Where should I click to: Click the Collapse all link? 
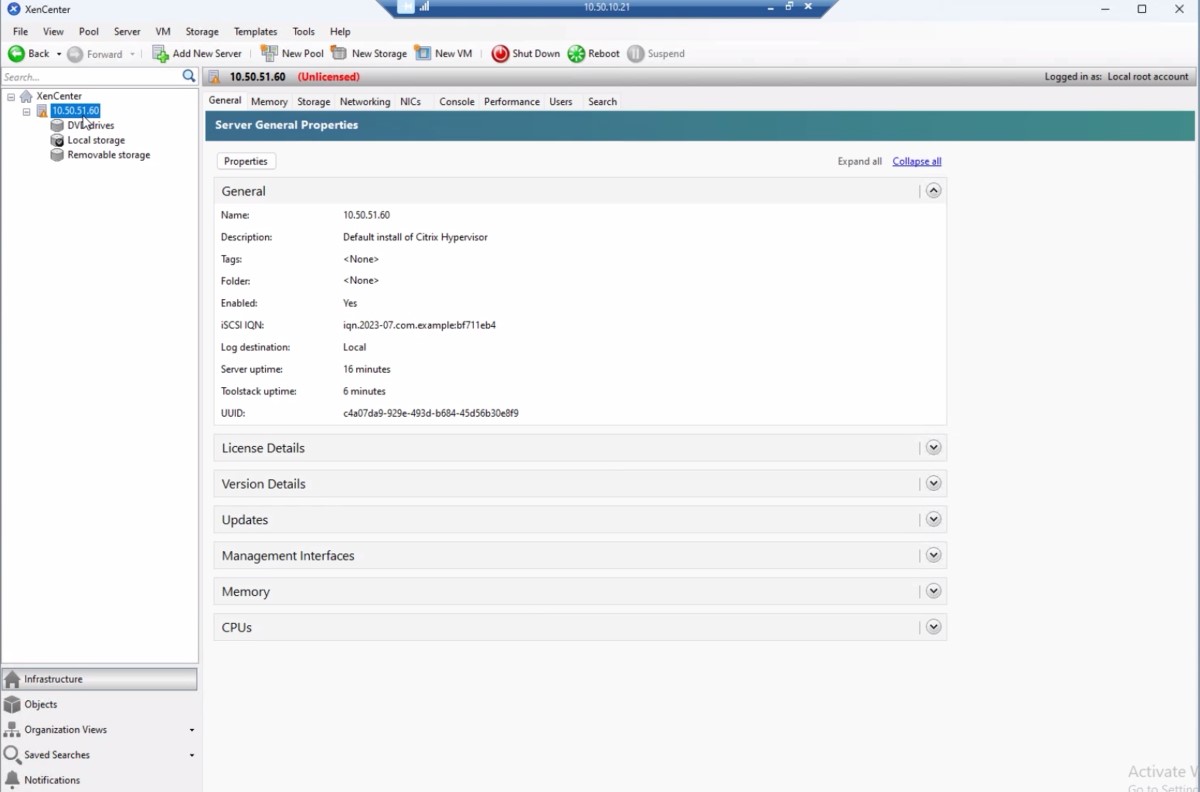[x=916, y=161]
